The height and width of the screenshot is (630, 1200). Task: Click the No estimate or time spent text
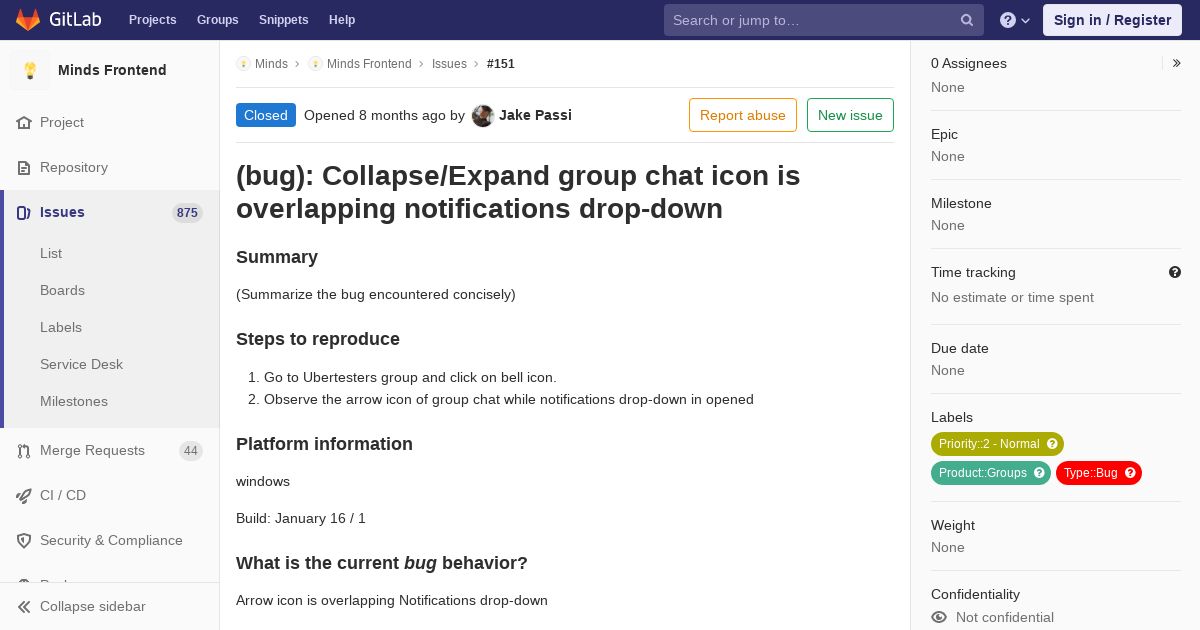1012,297
